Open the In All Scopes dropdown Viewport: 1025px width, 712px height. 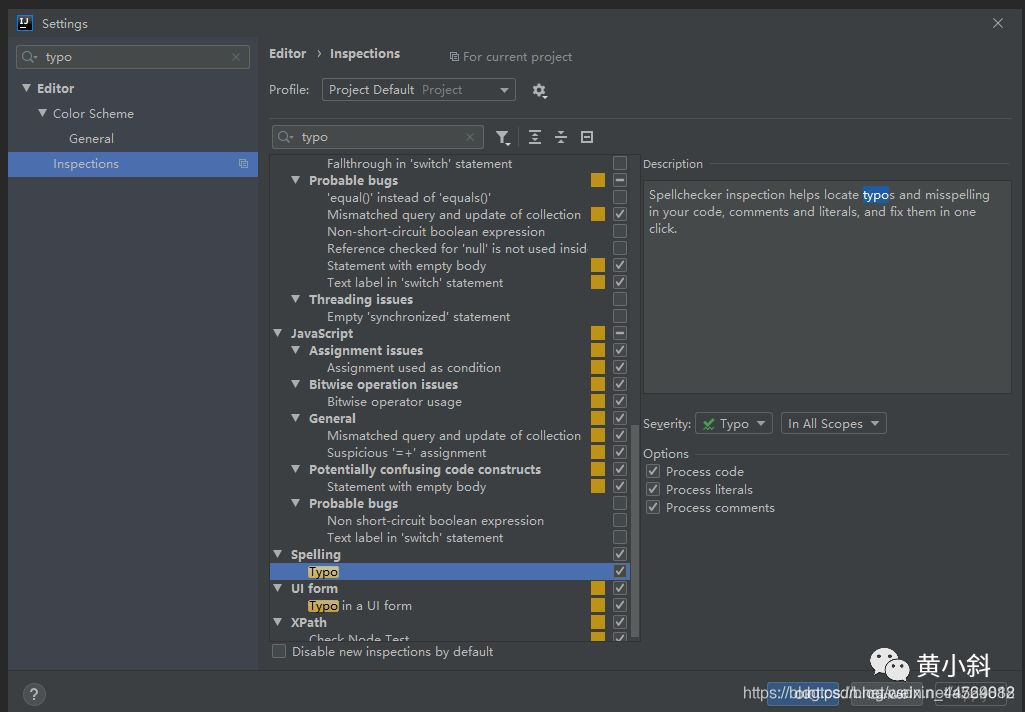(x=833, y=424)
